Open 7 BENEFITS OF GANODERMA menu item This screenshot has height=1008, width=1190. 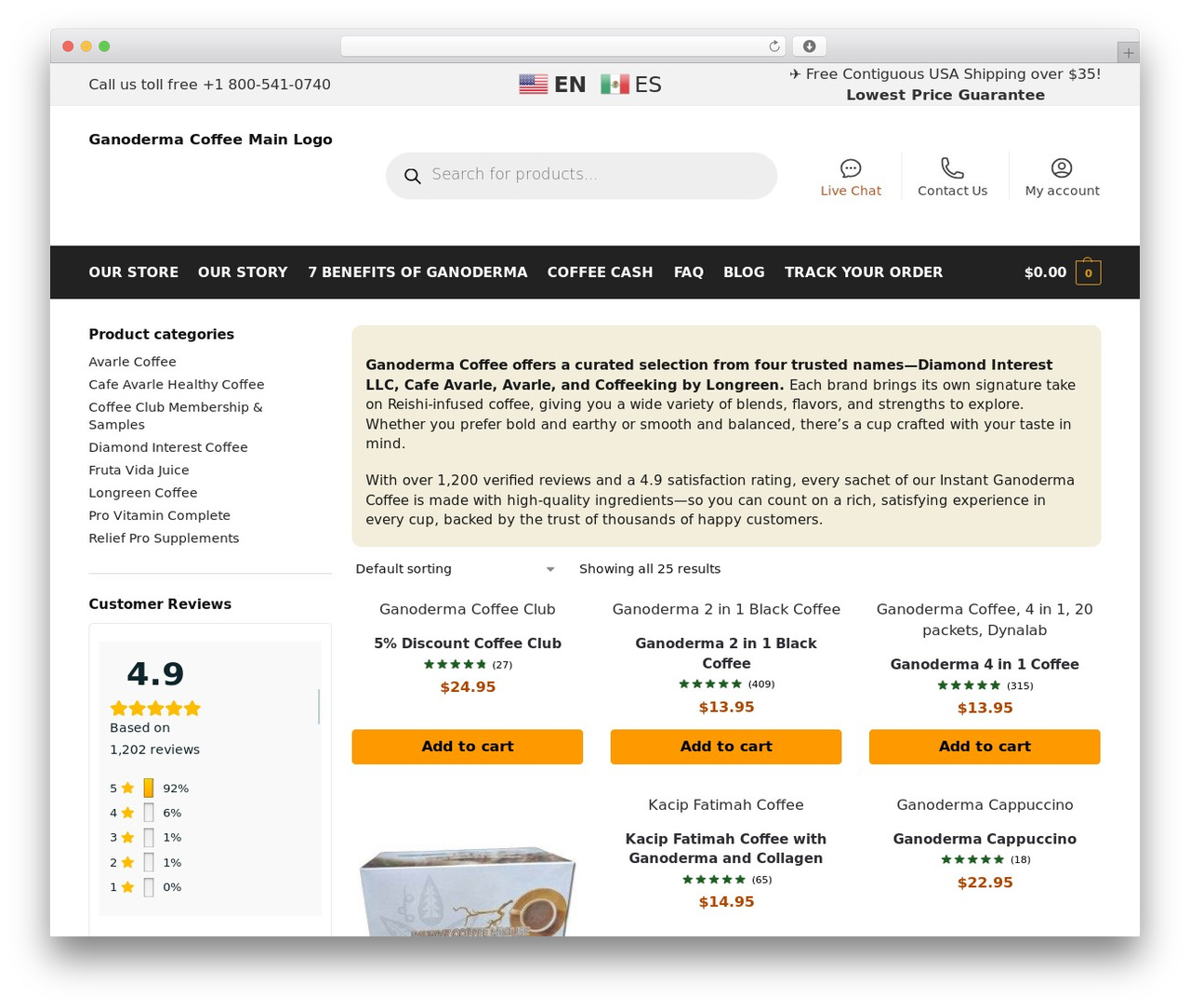(417, 272)
